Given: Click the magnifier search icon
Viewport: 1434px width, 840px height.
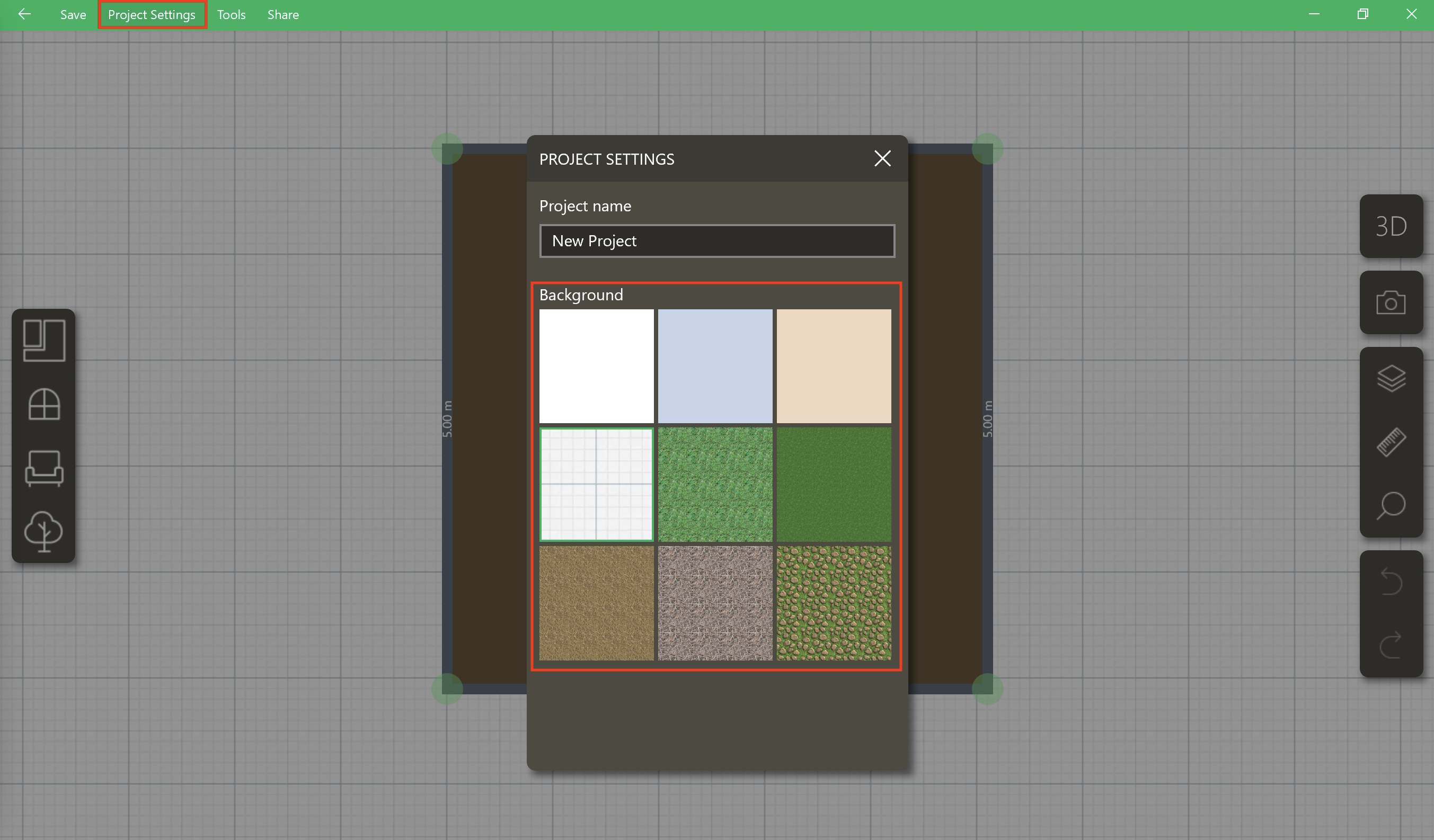Looking at the screenshot, I should pyautogui.click(x=1391, y=506).
